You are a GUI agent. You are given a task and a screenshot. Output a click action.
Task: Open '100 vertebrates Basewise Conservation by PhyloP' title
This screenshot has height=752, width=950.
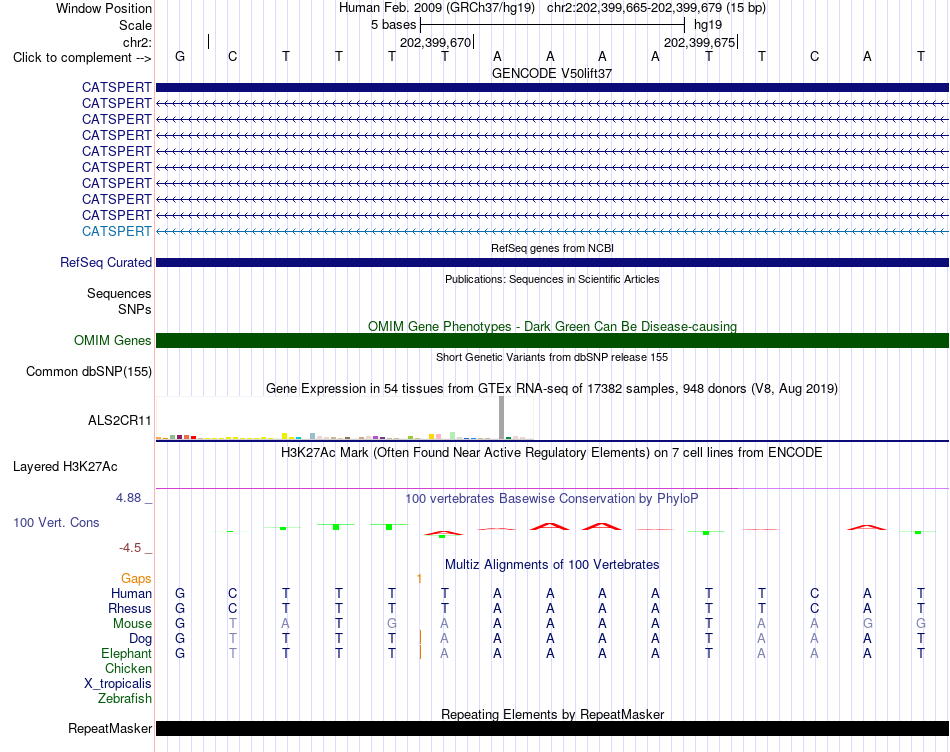click(x=552, y=499)
